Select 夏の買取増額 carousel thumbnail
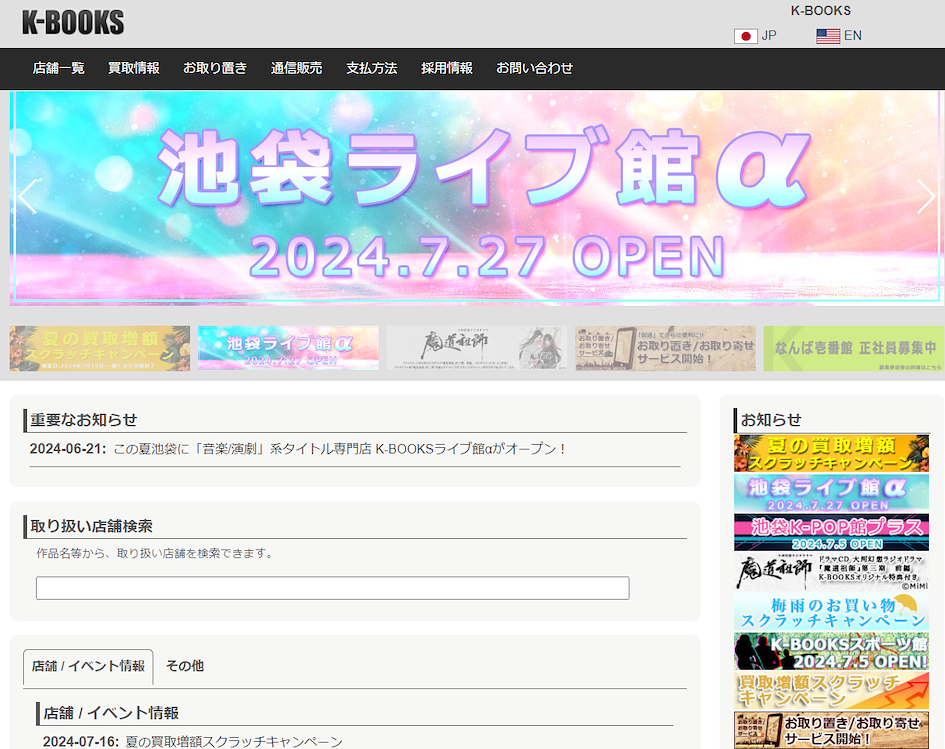Image resolution: width=945 pixels, height=749 pixels. (x=99, y=348)
